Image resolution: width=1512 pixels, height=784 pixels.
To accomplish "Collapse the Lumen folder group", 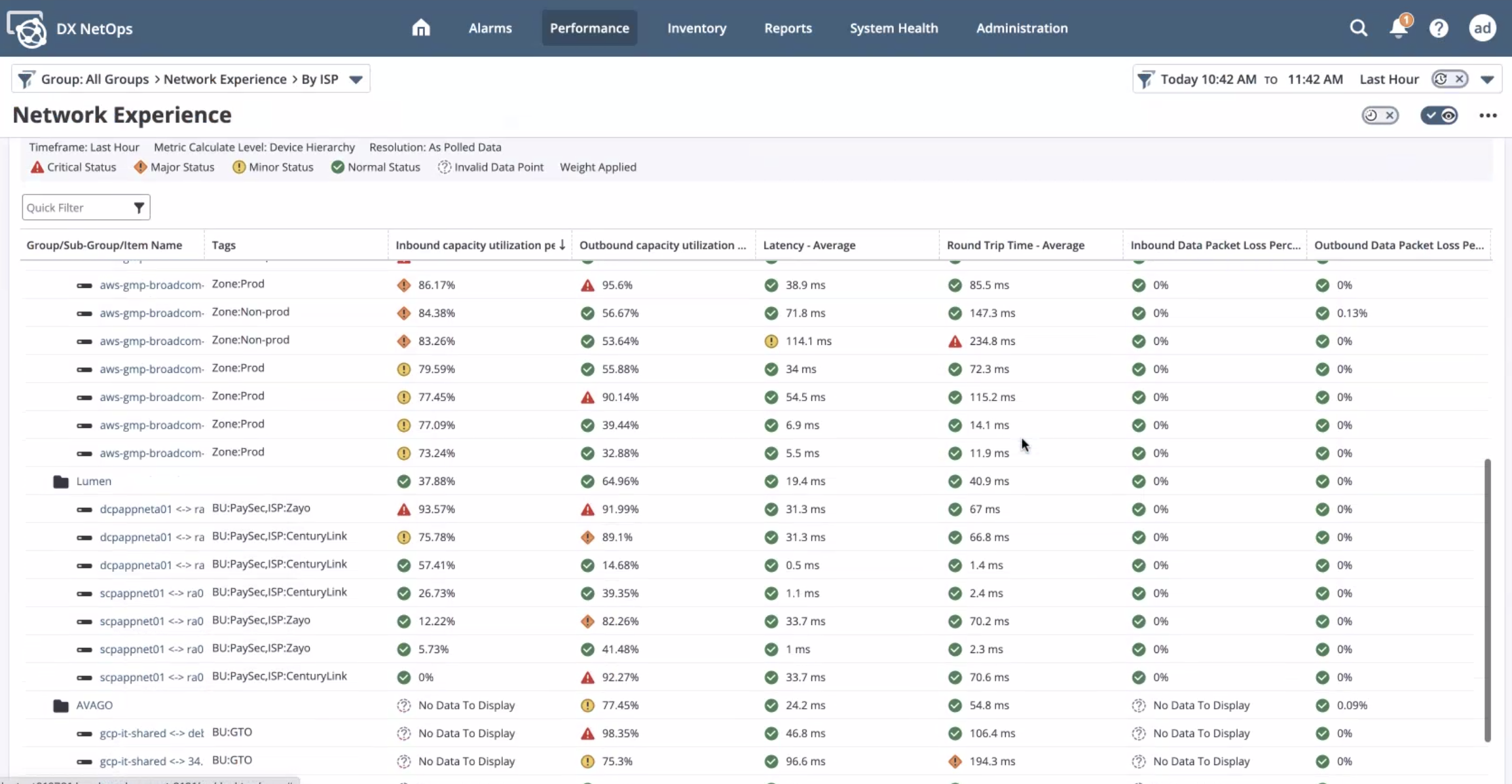I will pyautogui.click(x=61, y=482).
